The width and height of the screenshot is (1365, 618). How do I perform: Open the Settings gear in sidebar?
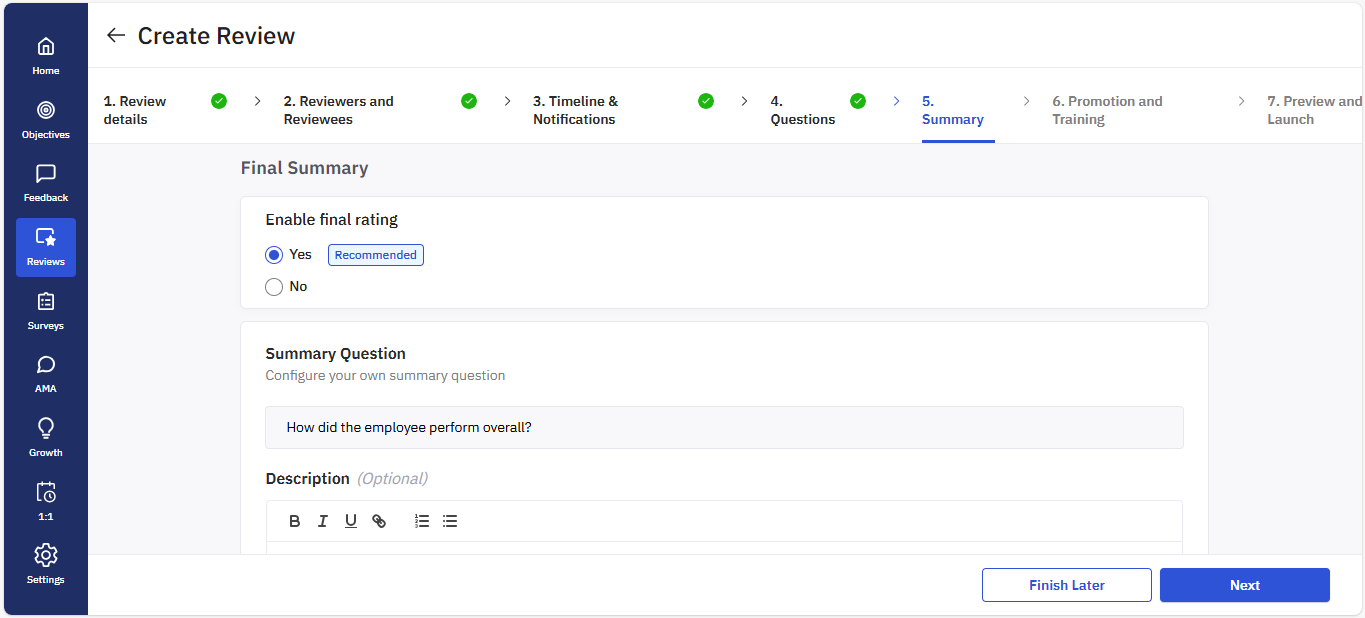[x=46, y=563]
